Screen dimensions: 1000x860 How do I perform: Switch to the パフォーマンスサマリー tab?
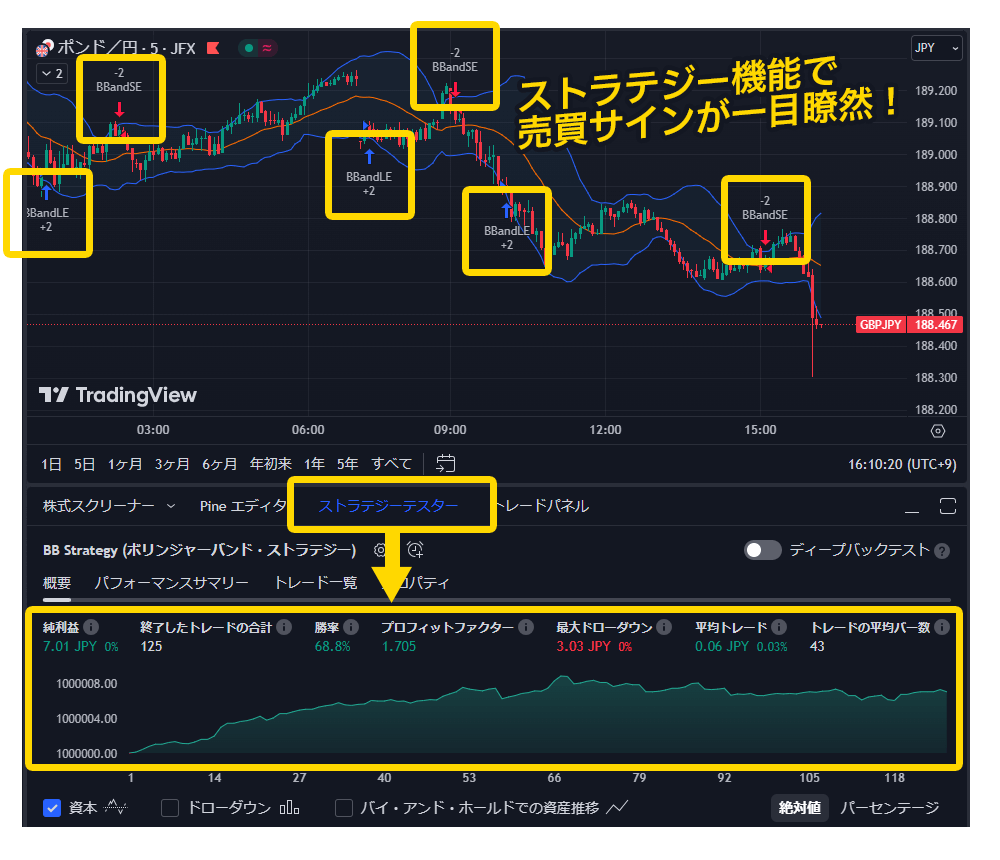(x=171, y=582)
